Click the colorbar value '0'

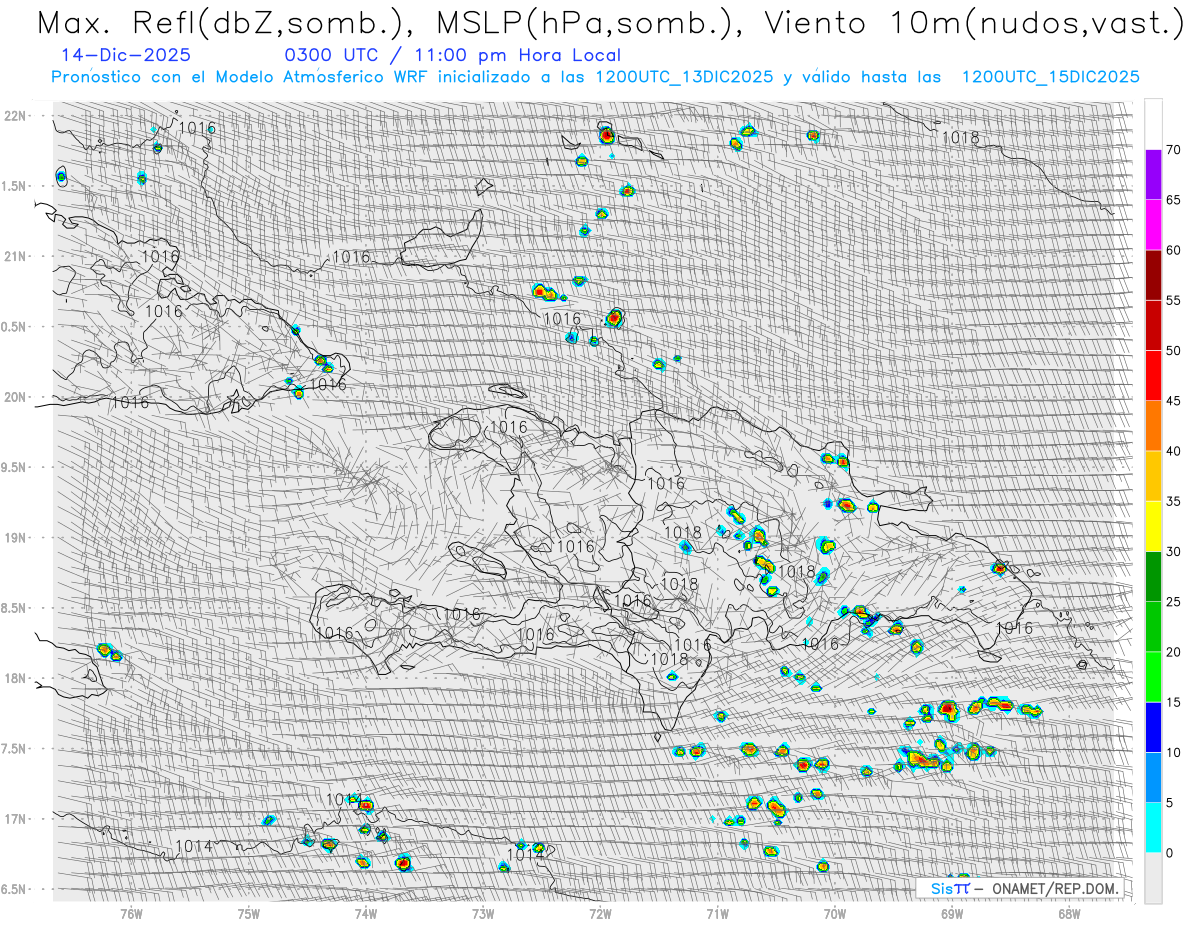pos(1170,853)
